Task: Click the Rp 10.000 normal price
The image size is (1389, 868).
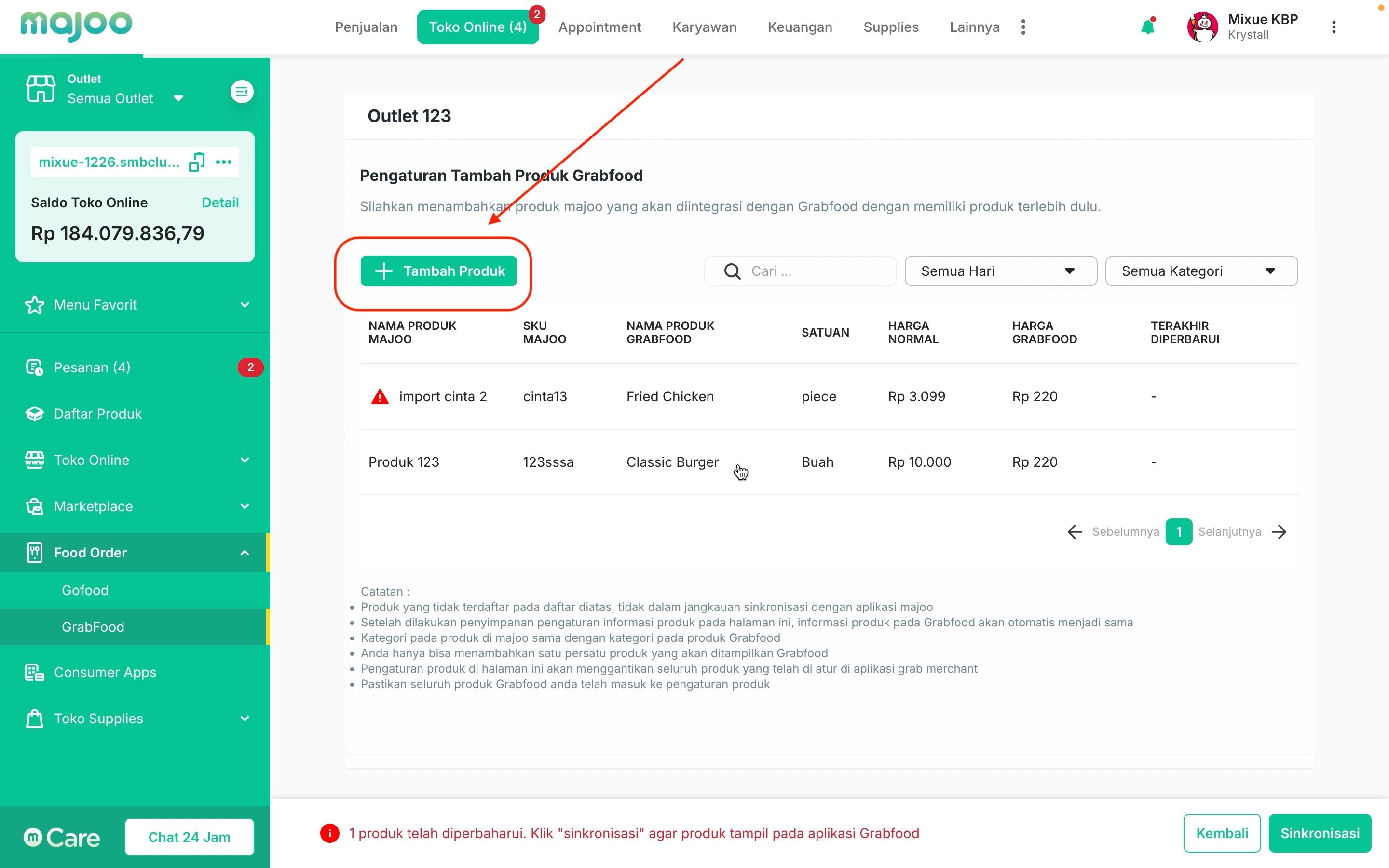Action: tap(920, 462)
